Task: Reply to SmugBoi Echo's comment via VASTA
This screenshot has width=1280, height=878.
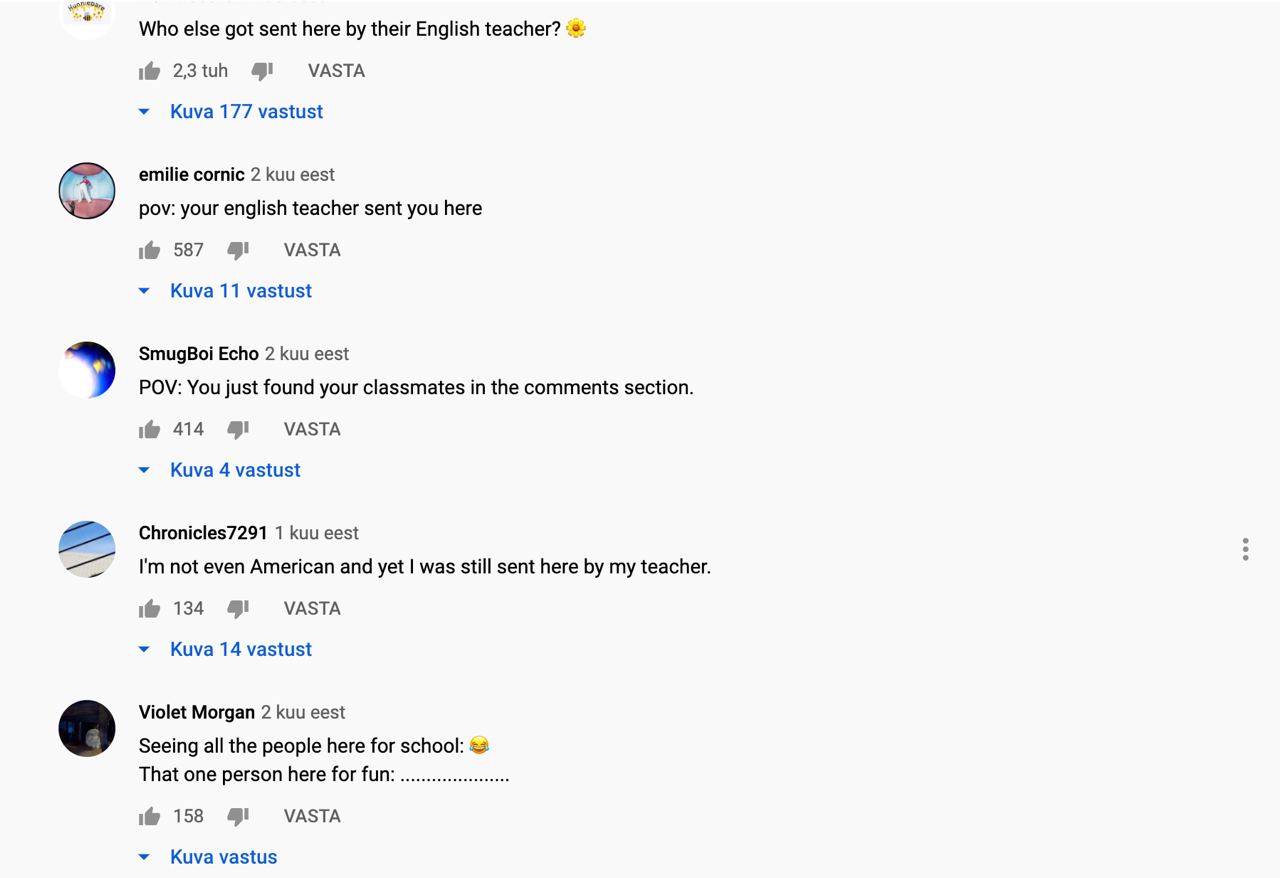Action: [x=312, y=429]
